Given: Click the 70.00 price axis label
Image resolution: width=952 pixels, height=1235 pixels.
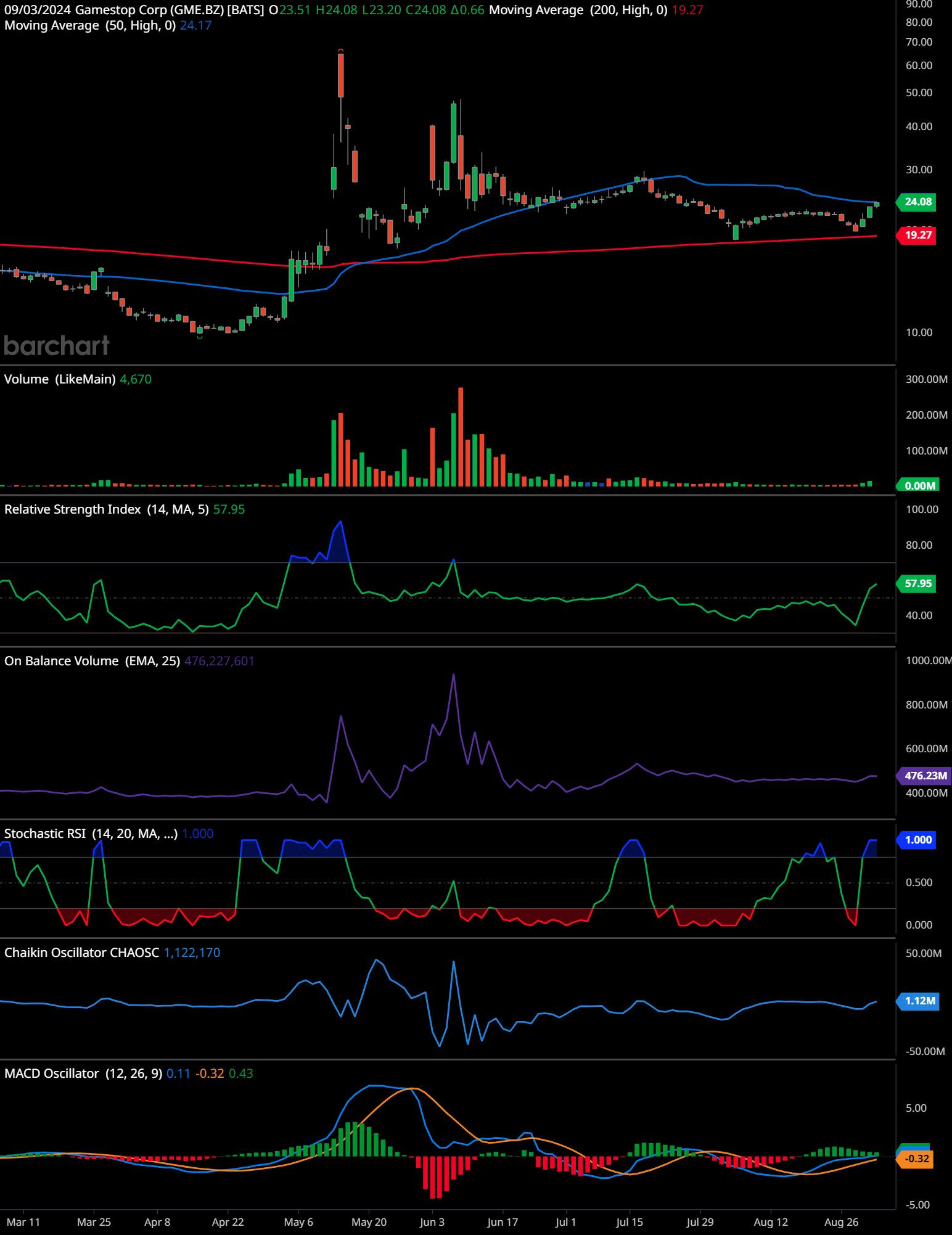Looking at the screenshot, I should (x=919, y=42).
